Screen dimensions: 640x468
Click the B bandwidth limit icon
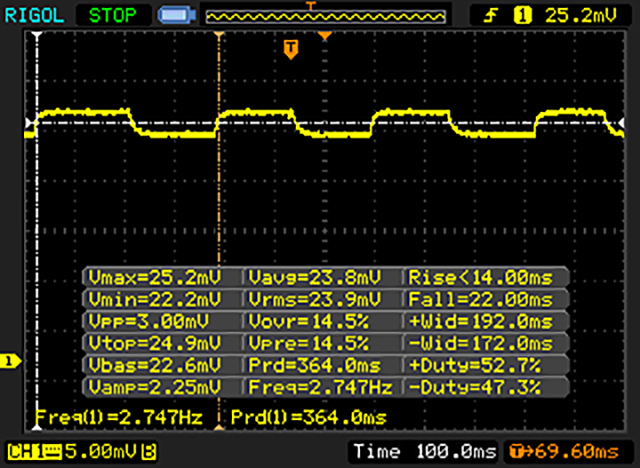tap(149, 452)
